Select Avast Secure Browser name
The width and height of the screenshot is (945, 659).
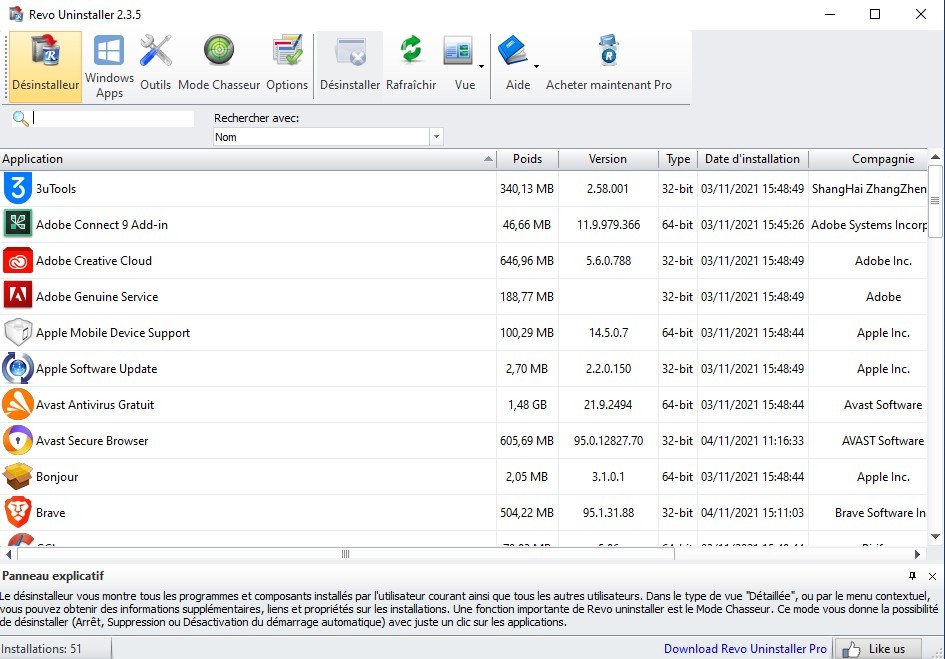92,441
